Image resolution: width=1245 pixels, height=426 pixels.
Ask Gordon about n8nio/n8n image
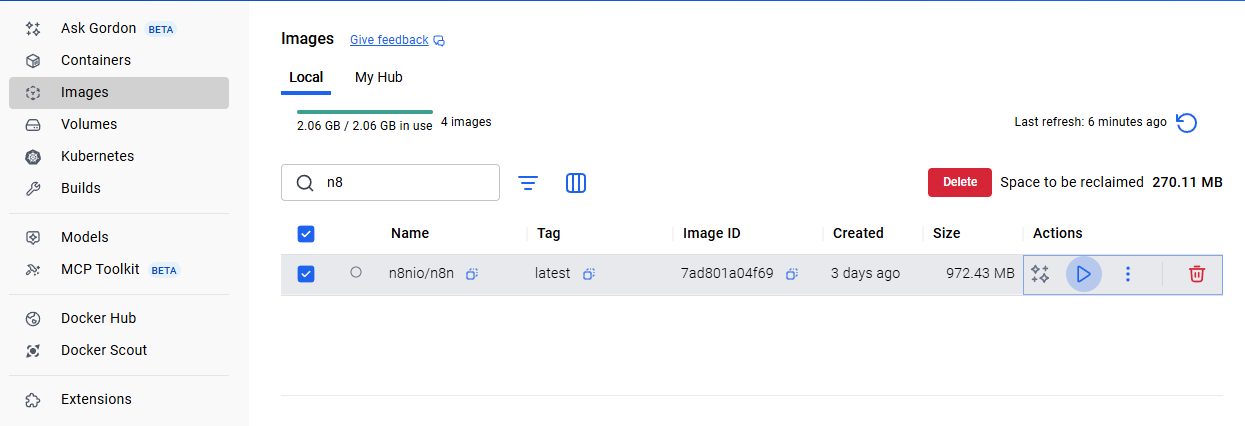click(x=1040, y=274)
